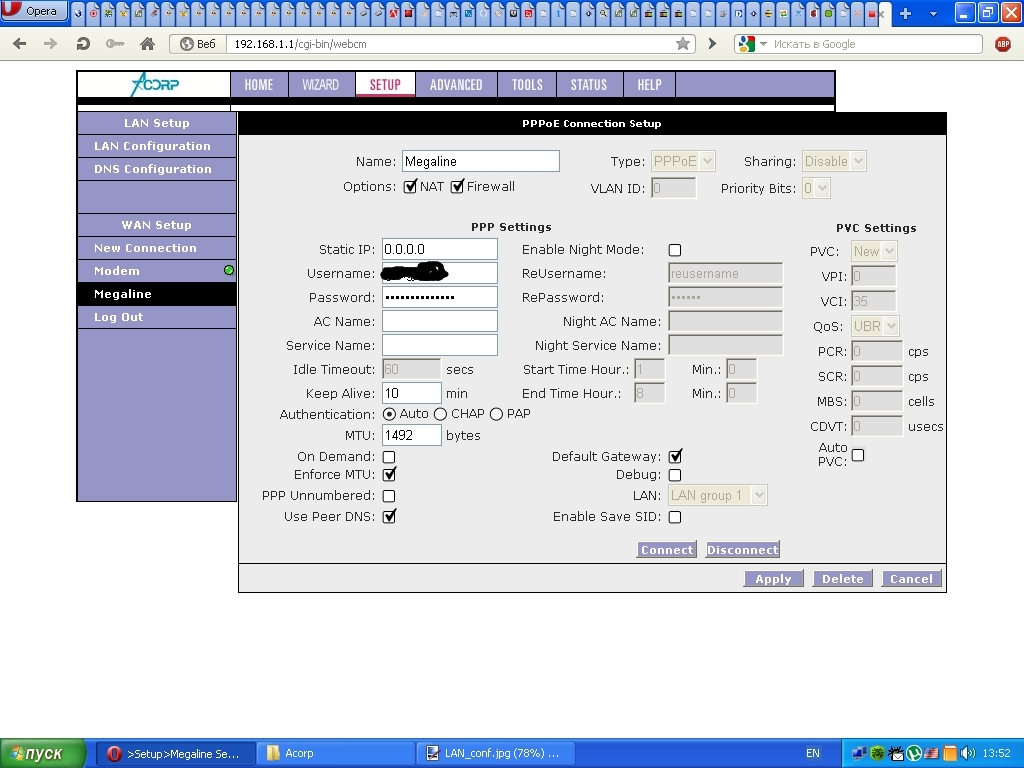This screenshot has height=768, width=1024.
Task: Uncheck Use Peer DNS
Action: [x=389, y=517]
